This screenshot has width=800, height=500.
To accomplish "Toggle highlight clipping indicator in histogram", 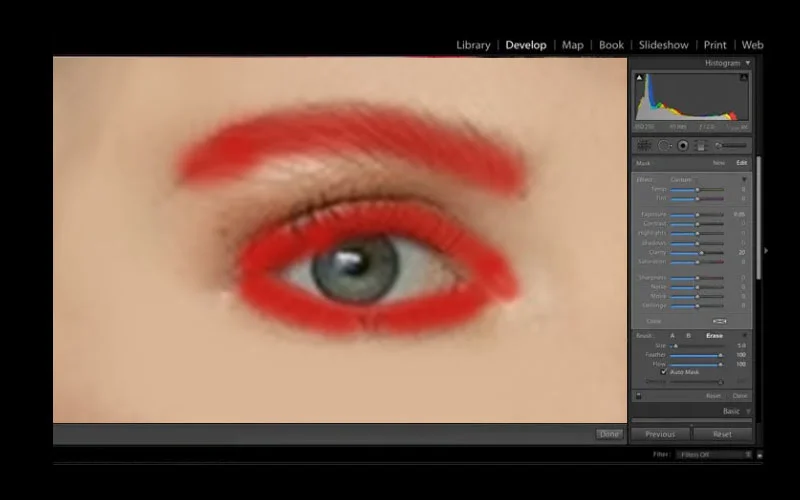I will click(x=743, y=78).
